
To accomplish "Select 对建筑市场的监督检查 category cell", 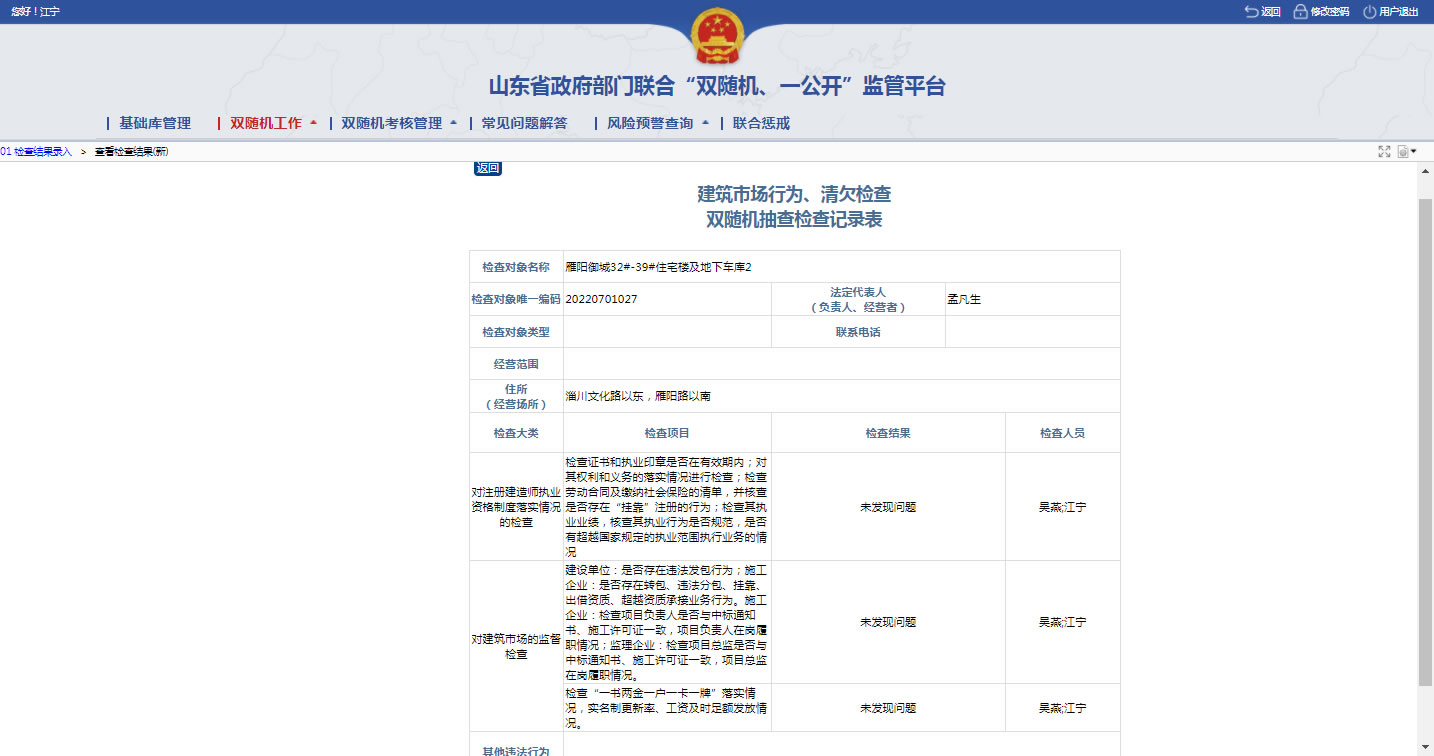I will tap(516, 646).
